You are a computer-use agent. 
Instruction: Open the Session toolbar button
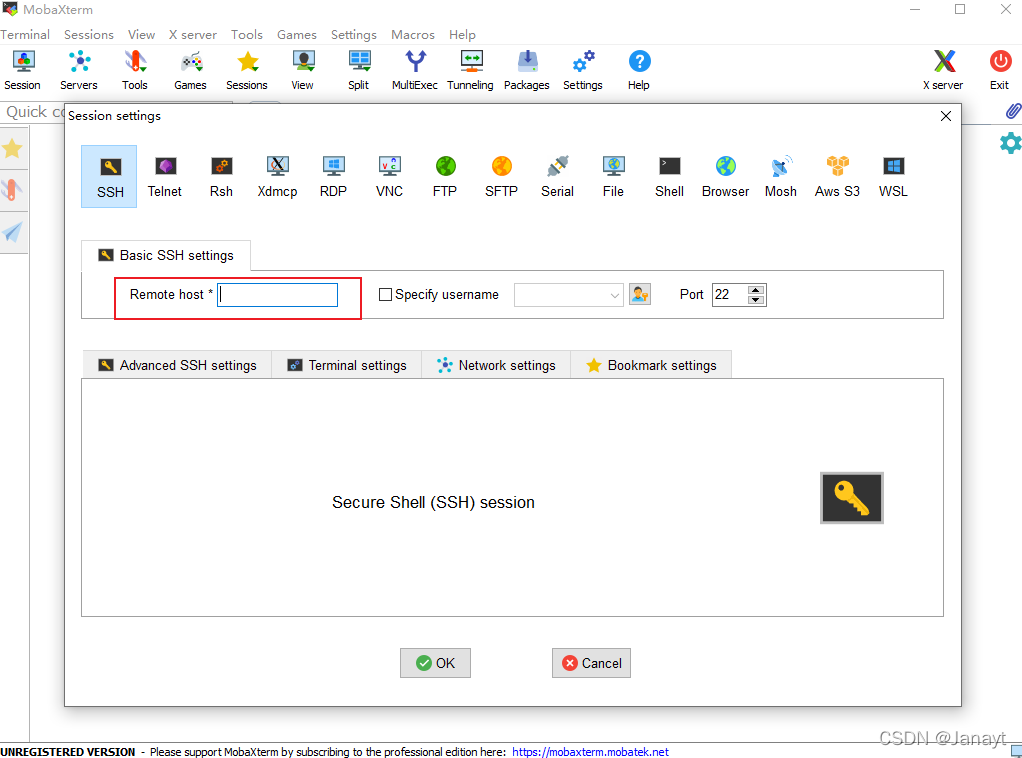pyautogui.click(x=23, y=70)
